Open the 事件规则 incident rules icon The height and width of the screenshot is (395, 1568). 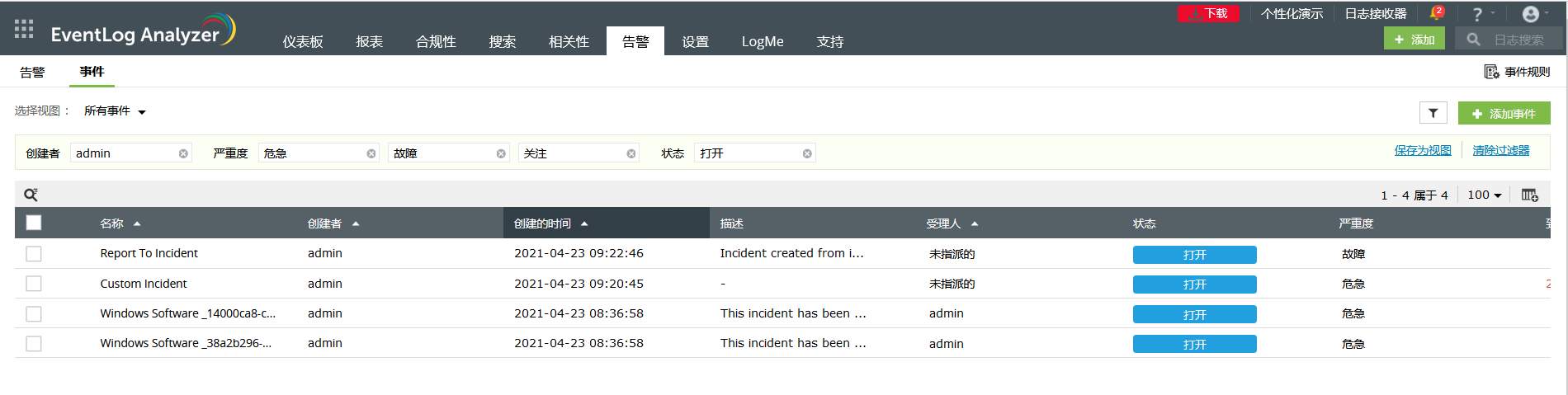pyautogui.click(x=1492, y=72)
